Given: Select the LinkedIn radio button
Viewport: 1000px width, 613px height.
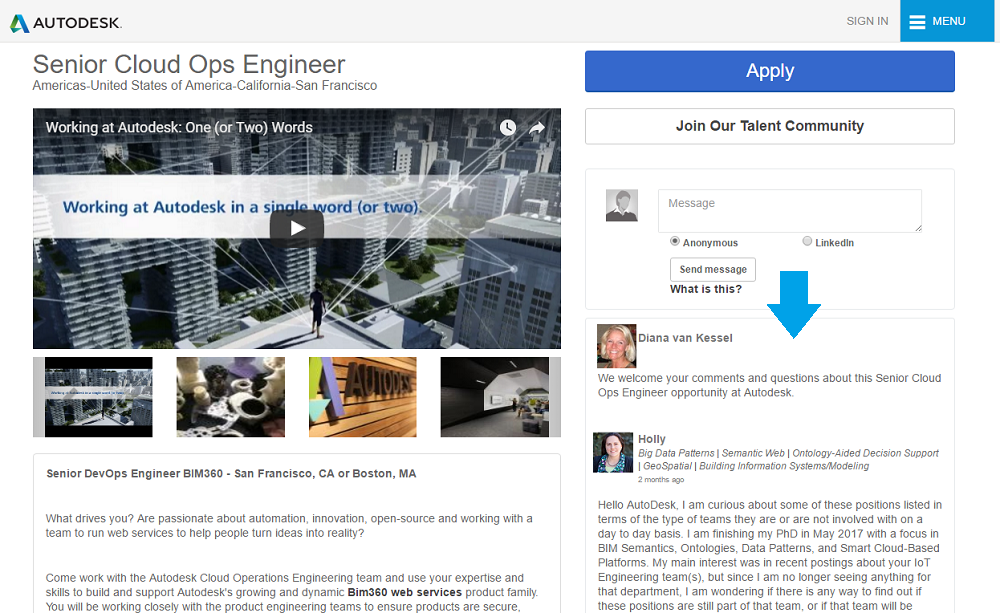Looking at the screenshot, I should pyautogui.click(x=807, y=241).
